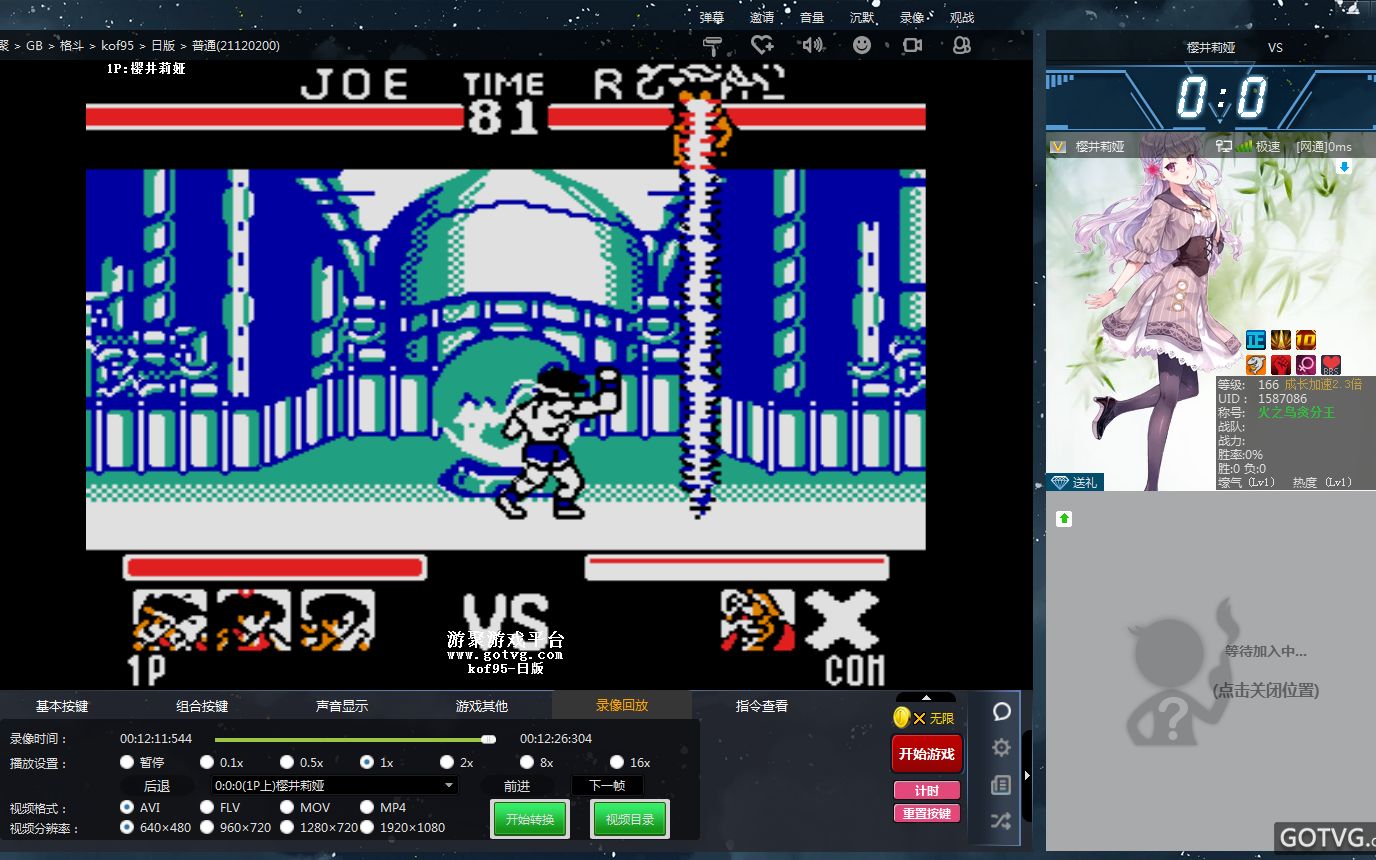Select 8x playback speed
1376x860 pixels.
pyautogui.click(x=527, y=762)
